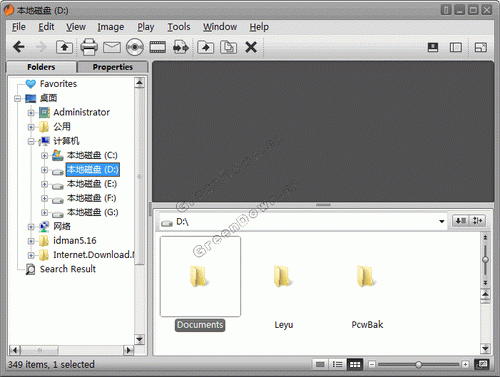The width and height of the screenshot is (500, 377).
Task: Switch to full screen view icon
Action: pos(481,47)
